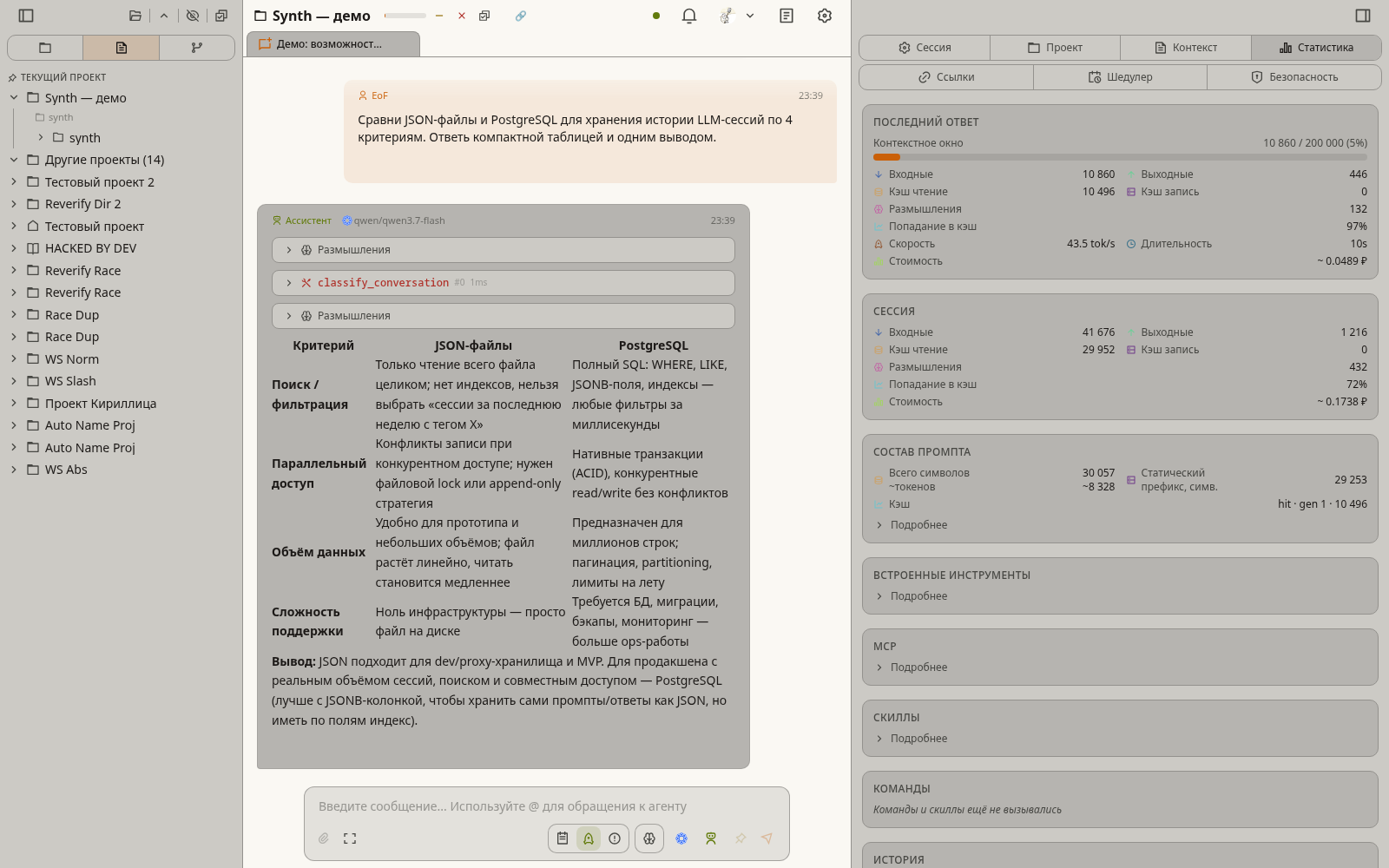Image resolution: width=1389 pixels, height=868 pixels.
Task: Expand the second Размышления block
Action: pos(504,316)
